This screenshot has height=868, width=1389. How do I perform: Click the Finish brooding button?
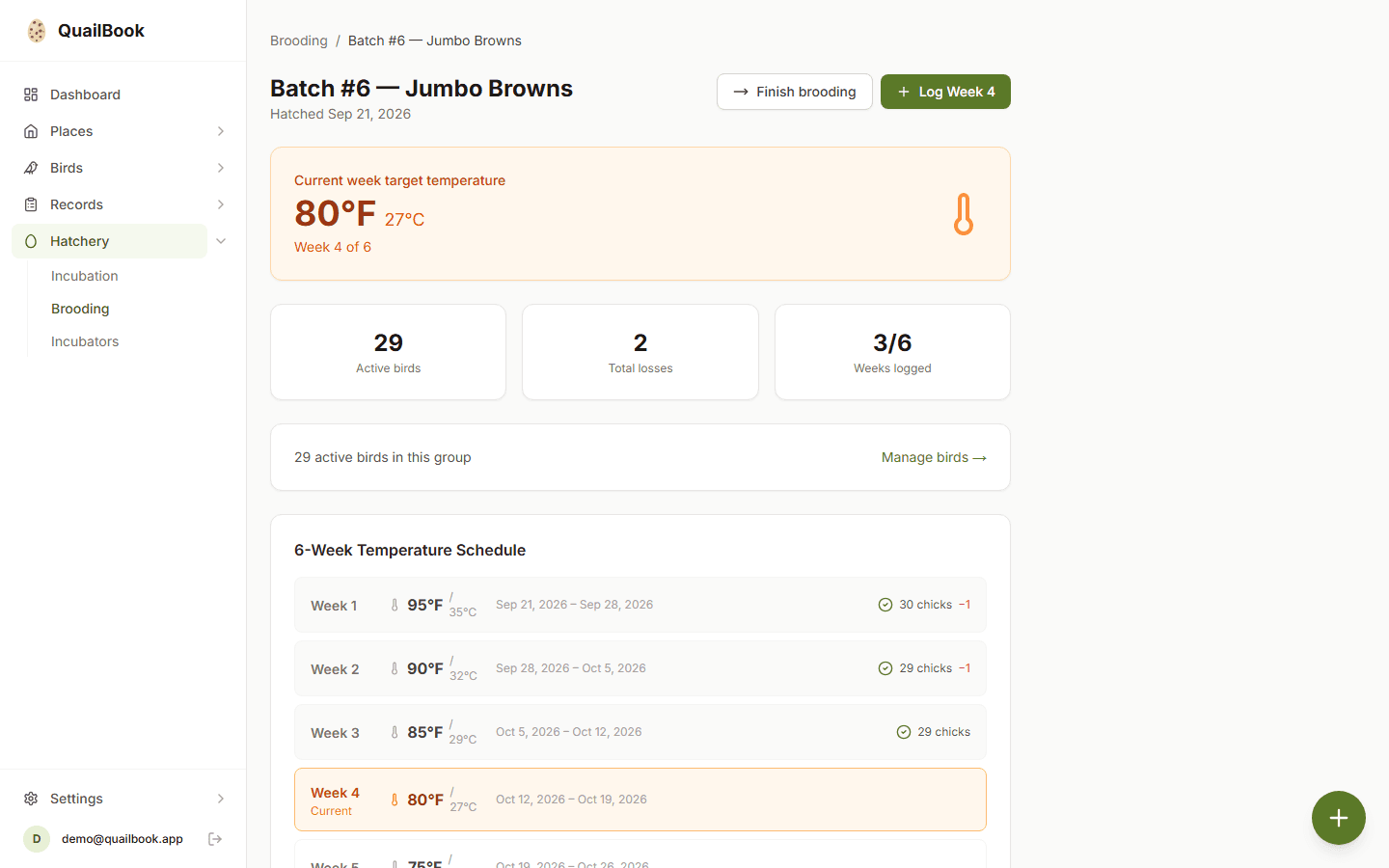coord(795,92)
